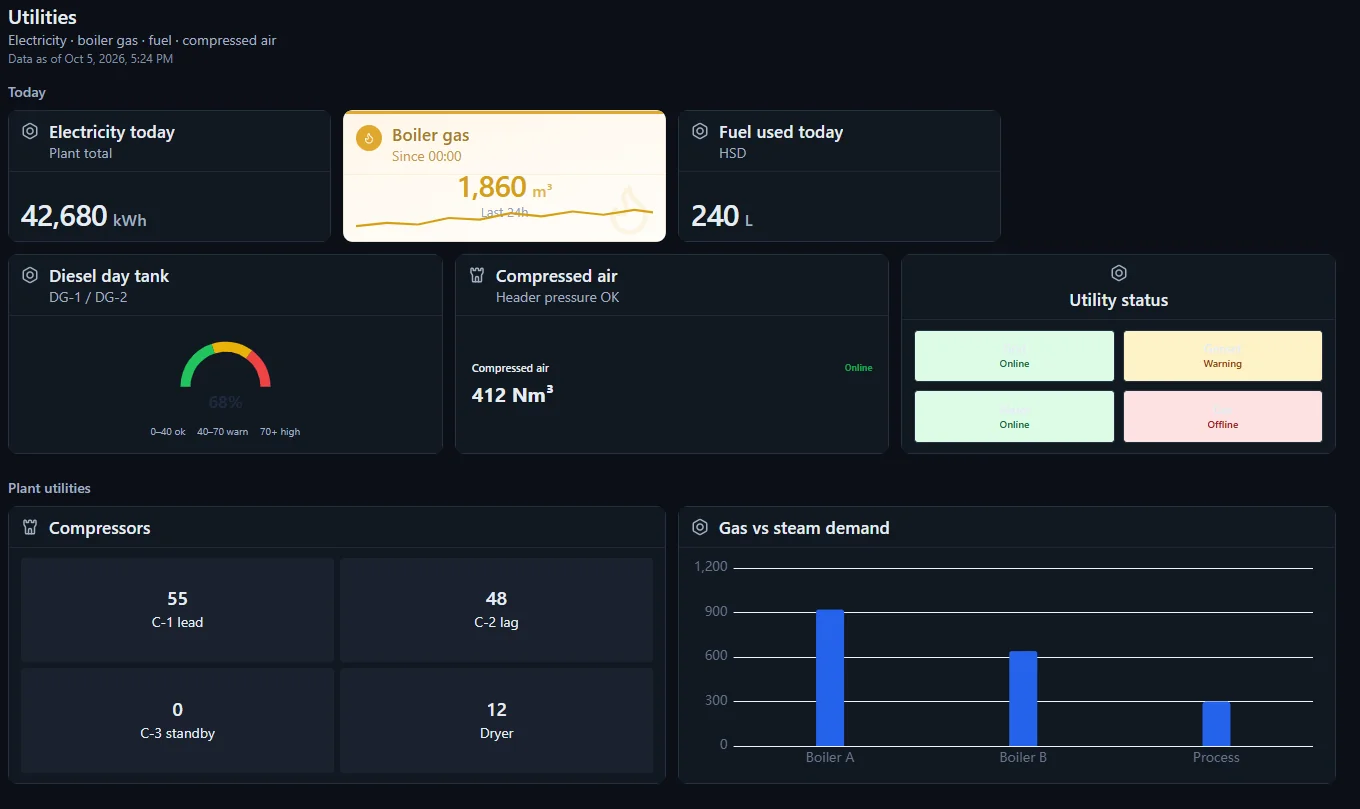Click the "40–70 warn" gauge legend
Screen dimensions: 1360x809
pyautogui.click(x=223, y=432)
